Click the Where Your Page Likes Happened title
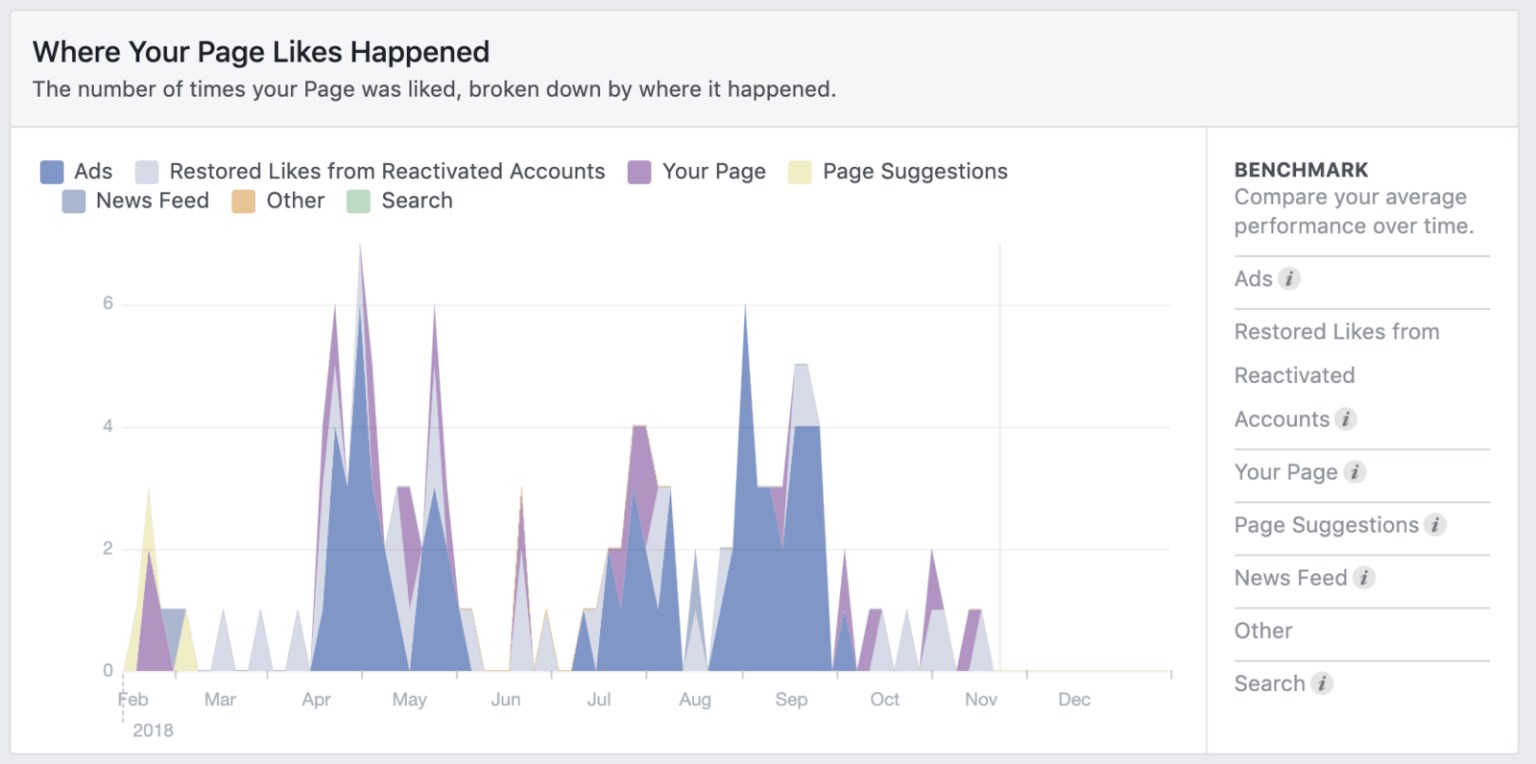Viewport: 1536px width, 764px height. coord(260,52)
